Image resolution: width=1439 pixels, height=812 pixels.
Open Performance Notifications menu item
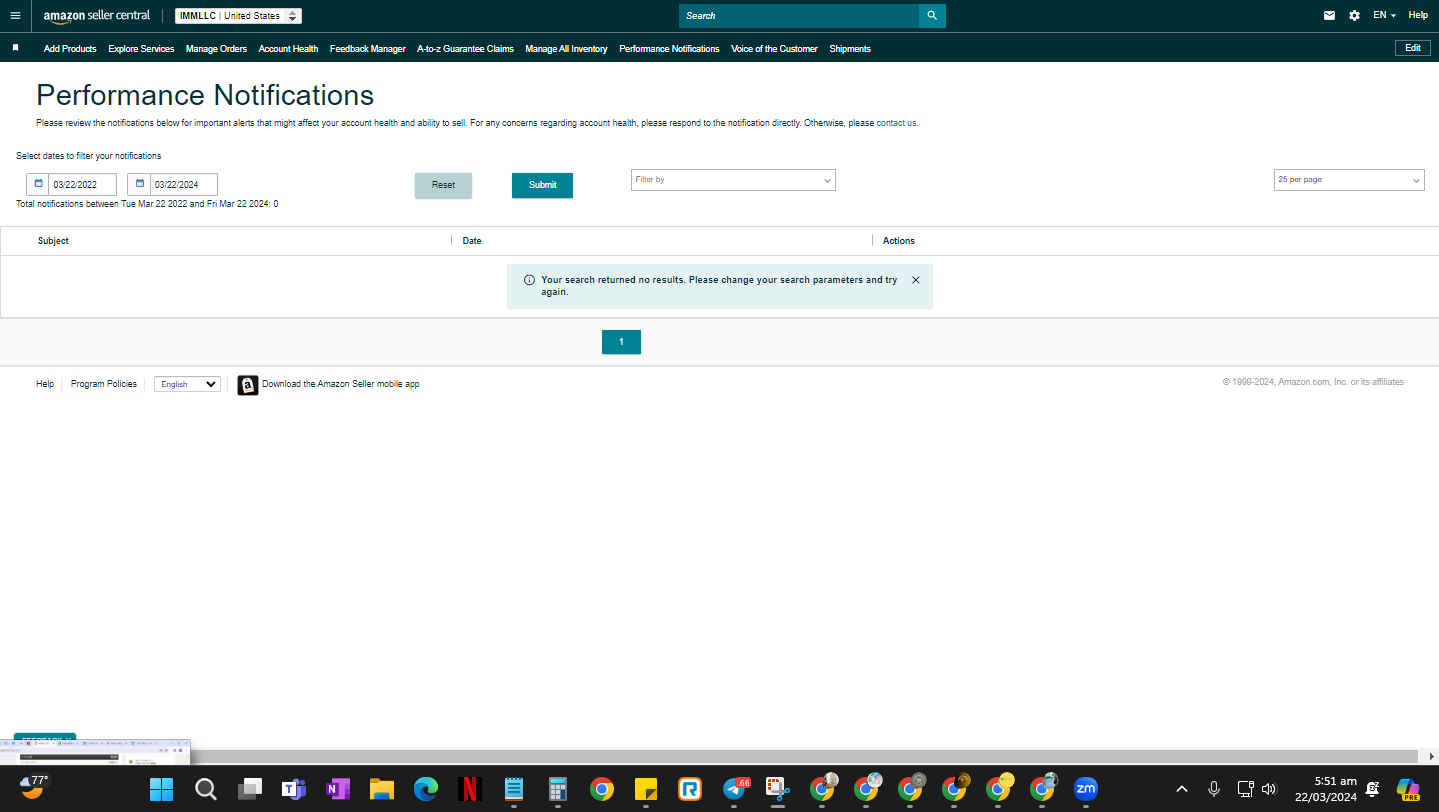(x=669, y=49)
